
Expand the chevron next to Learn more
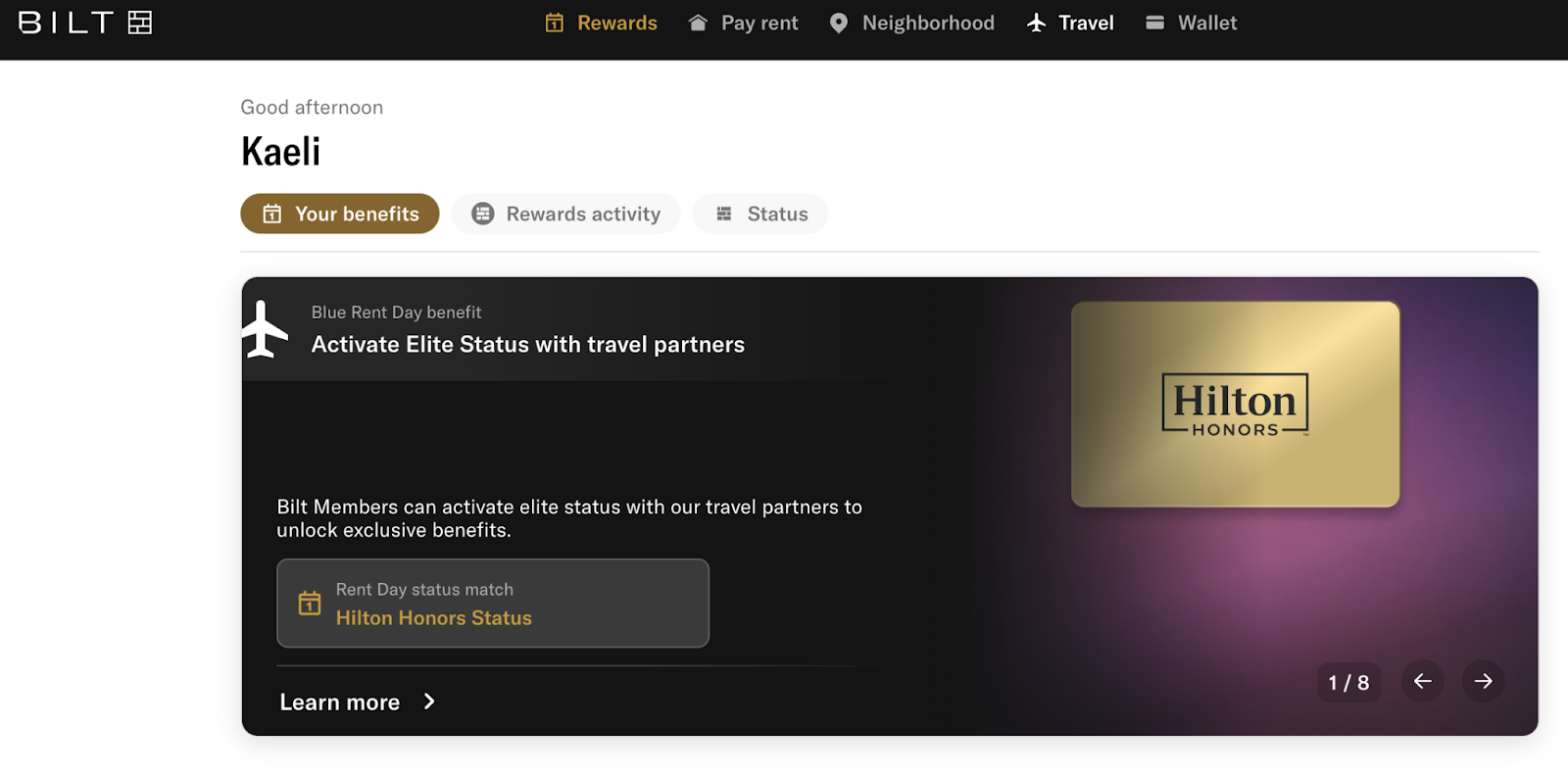coord(429,702)
